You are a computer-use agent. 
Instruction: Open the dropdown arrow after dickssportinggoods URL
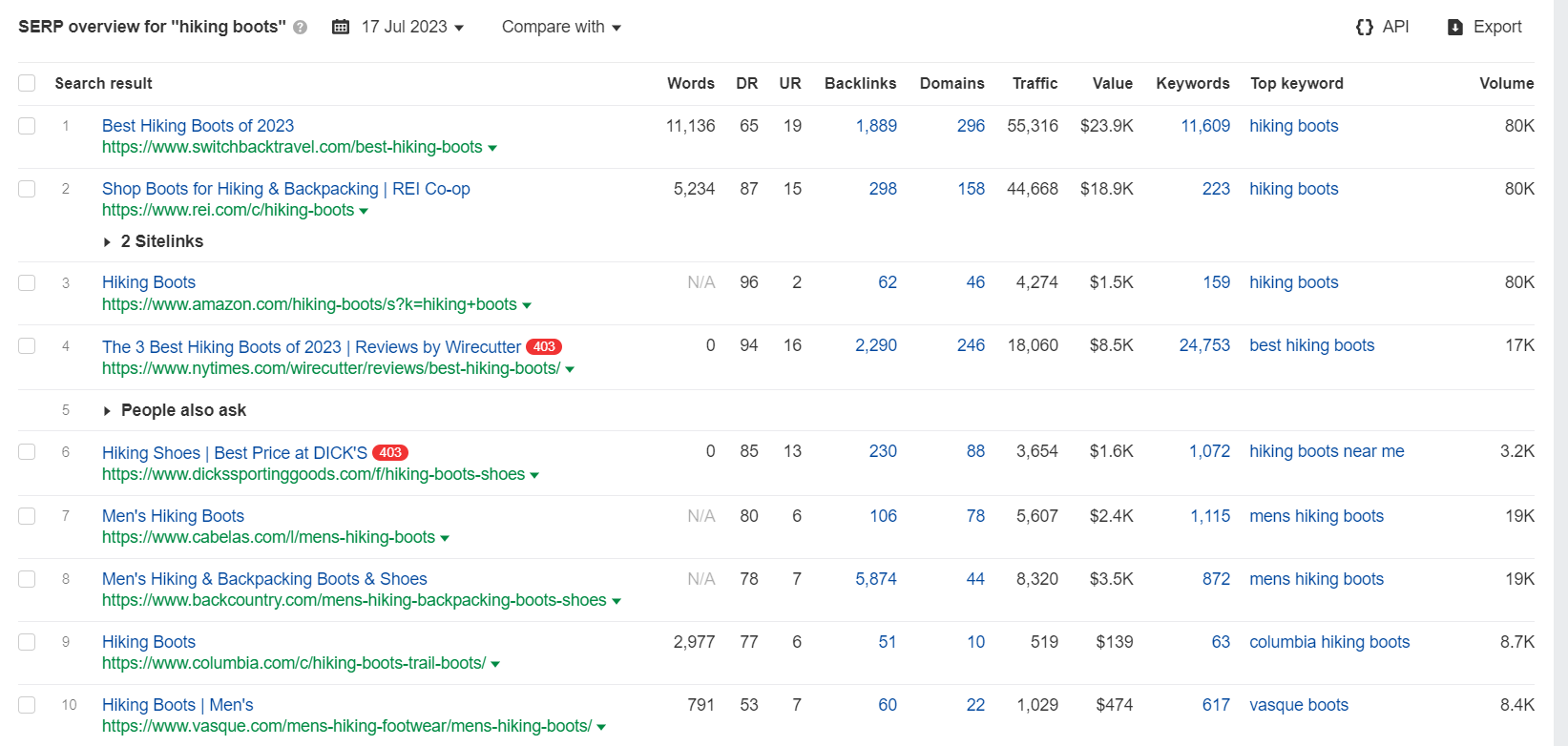point(534,475)
